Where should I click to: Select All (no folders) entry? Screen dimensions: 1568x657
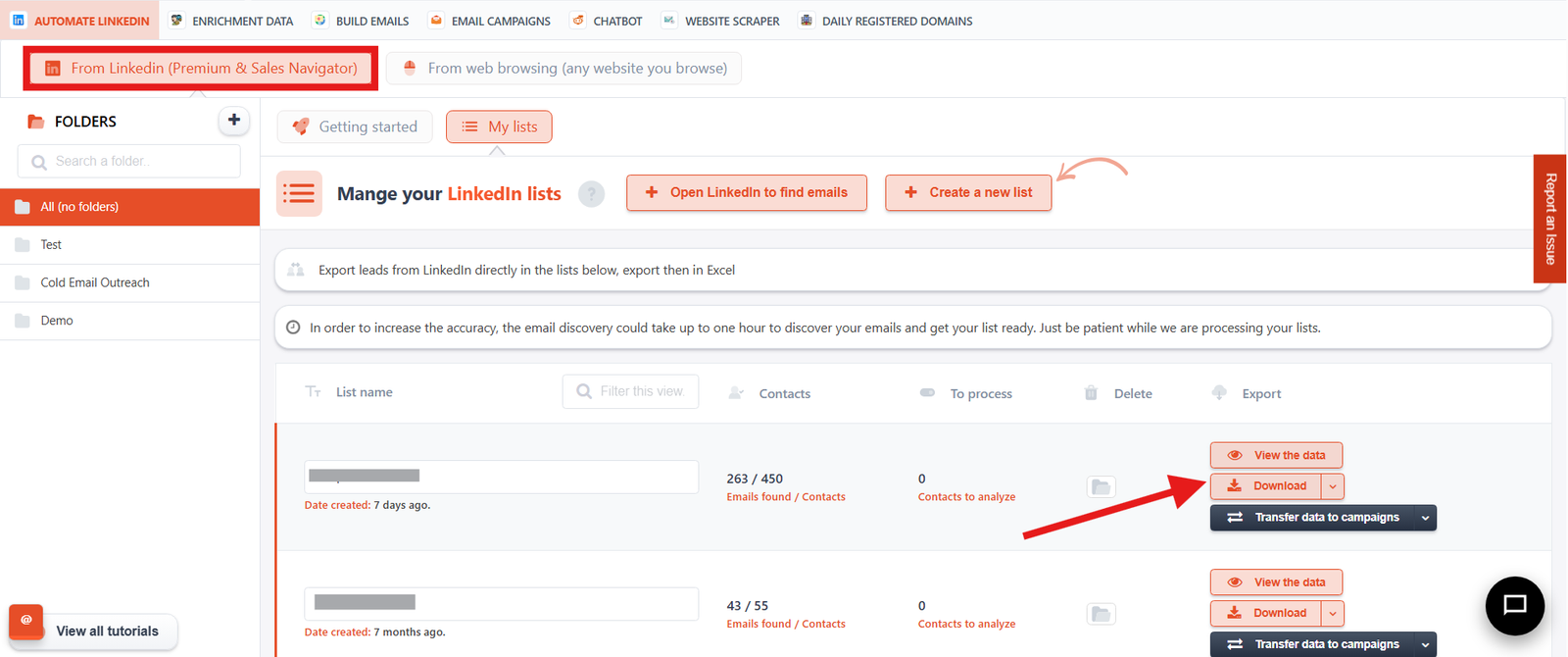click(129, 207)
